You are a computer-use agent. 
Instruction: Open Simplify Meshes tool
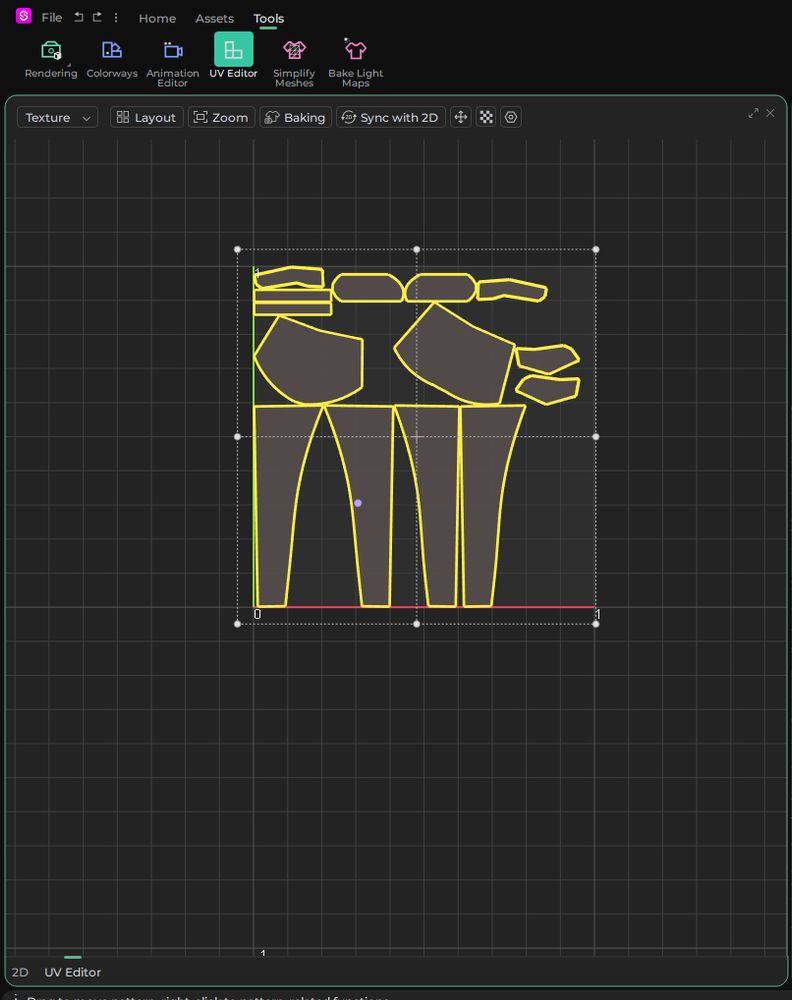point(294,63)
